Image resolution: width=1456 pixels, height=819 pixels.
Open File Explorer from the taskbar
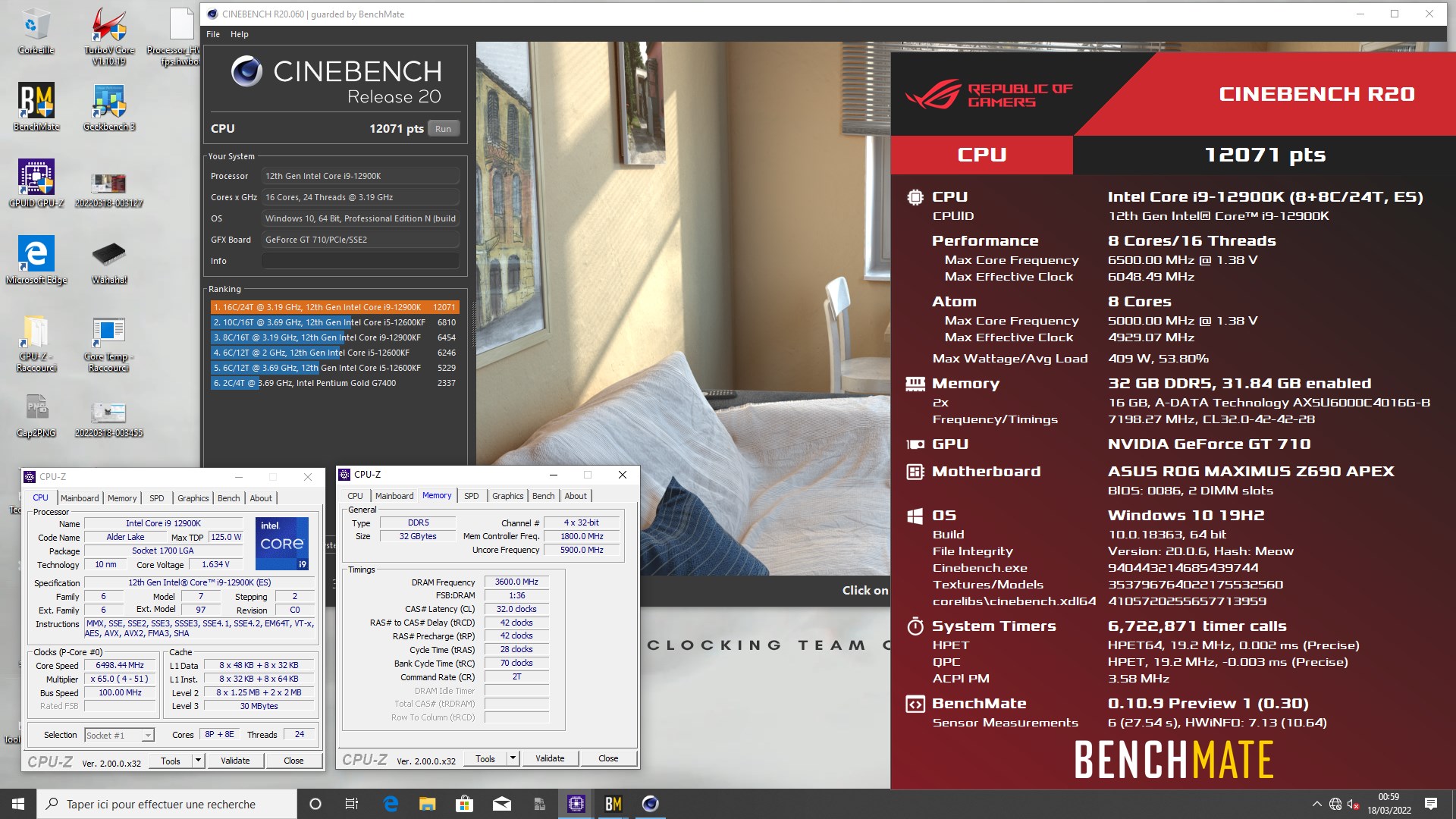point(428,804)
